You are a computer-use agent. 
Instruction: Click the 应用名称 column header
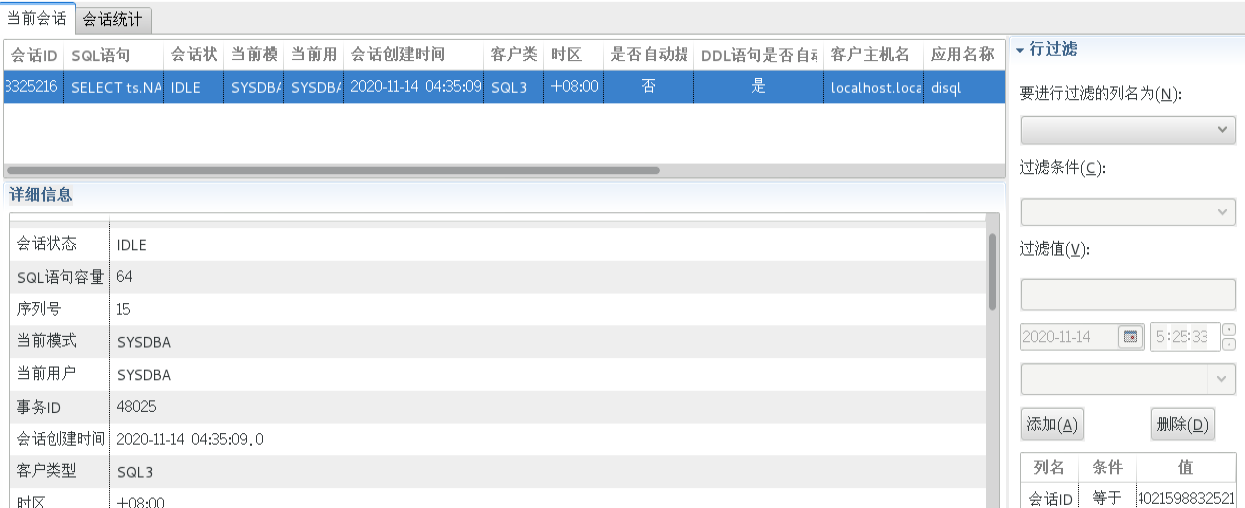pos(964,55)
